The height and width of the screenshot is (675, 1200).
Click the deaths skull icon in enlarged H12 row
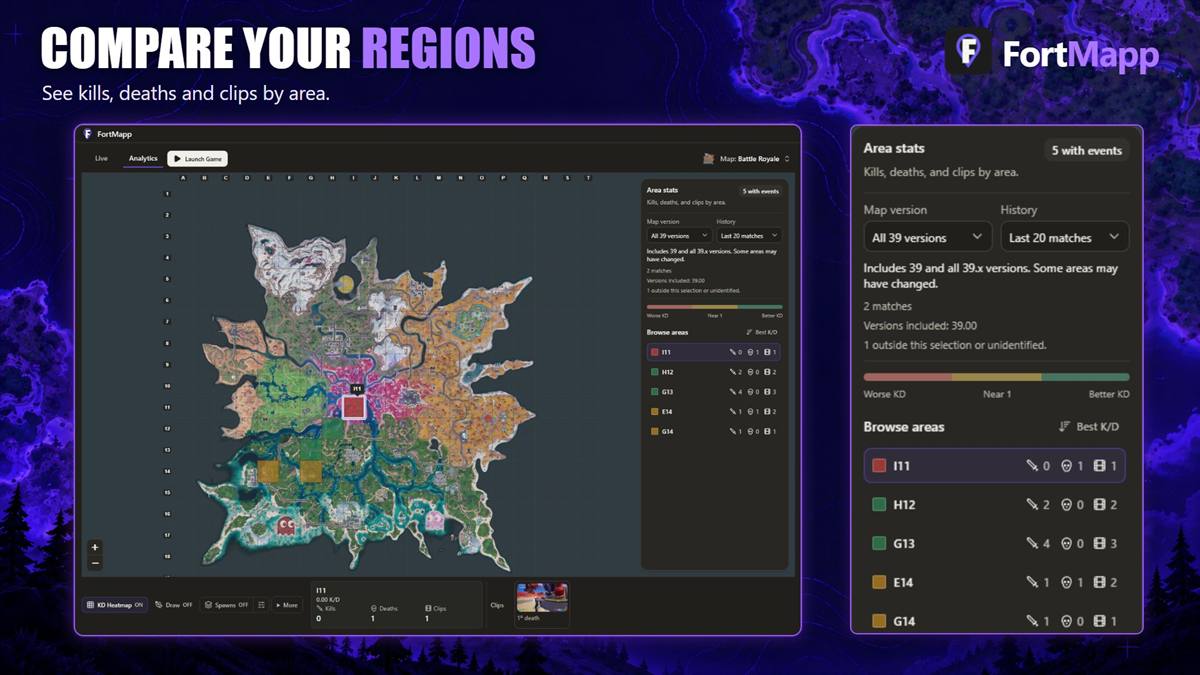click(x=1066, y=505)
